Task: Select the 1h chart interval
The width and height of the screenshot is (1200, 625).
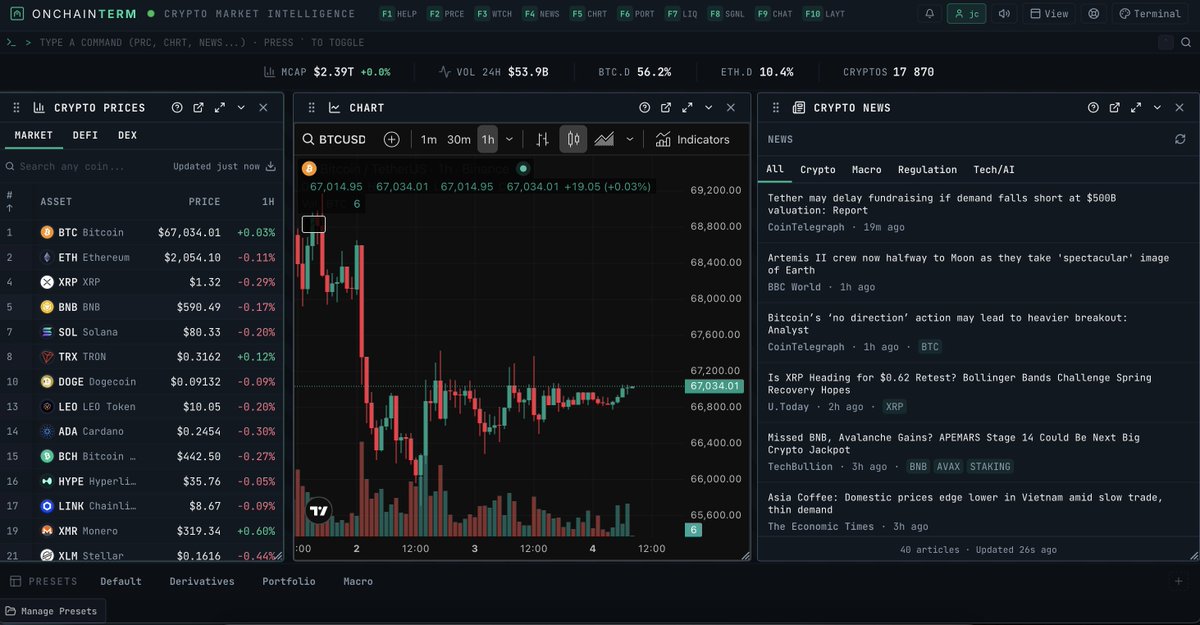Action: 488,139
